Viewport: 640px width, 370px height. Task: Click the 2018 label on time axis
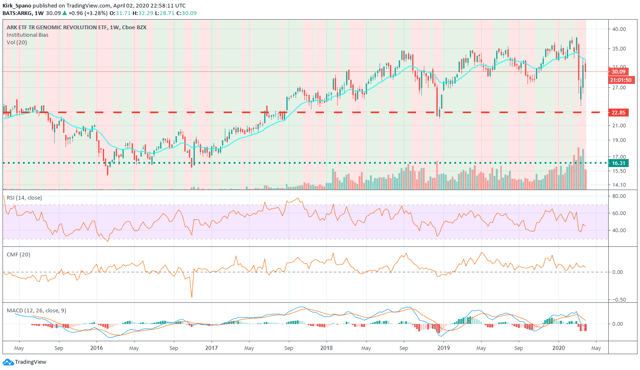coord(326,348)
